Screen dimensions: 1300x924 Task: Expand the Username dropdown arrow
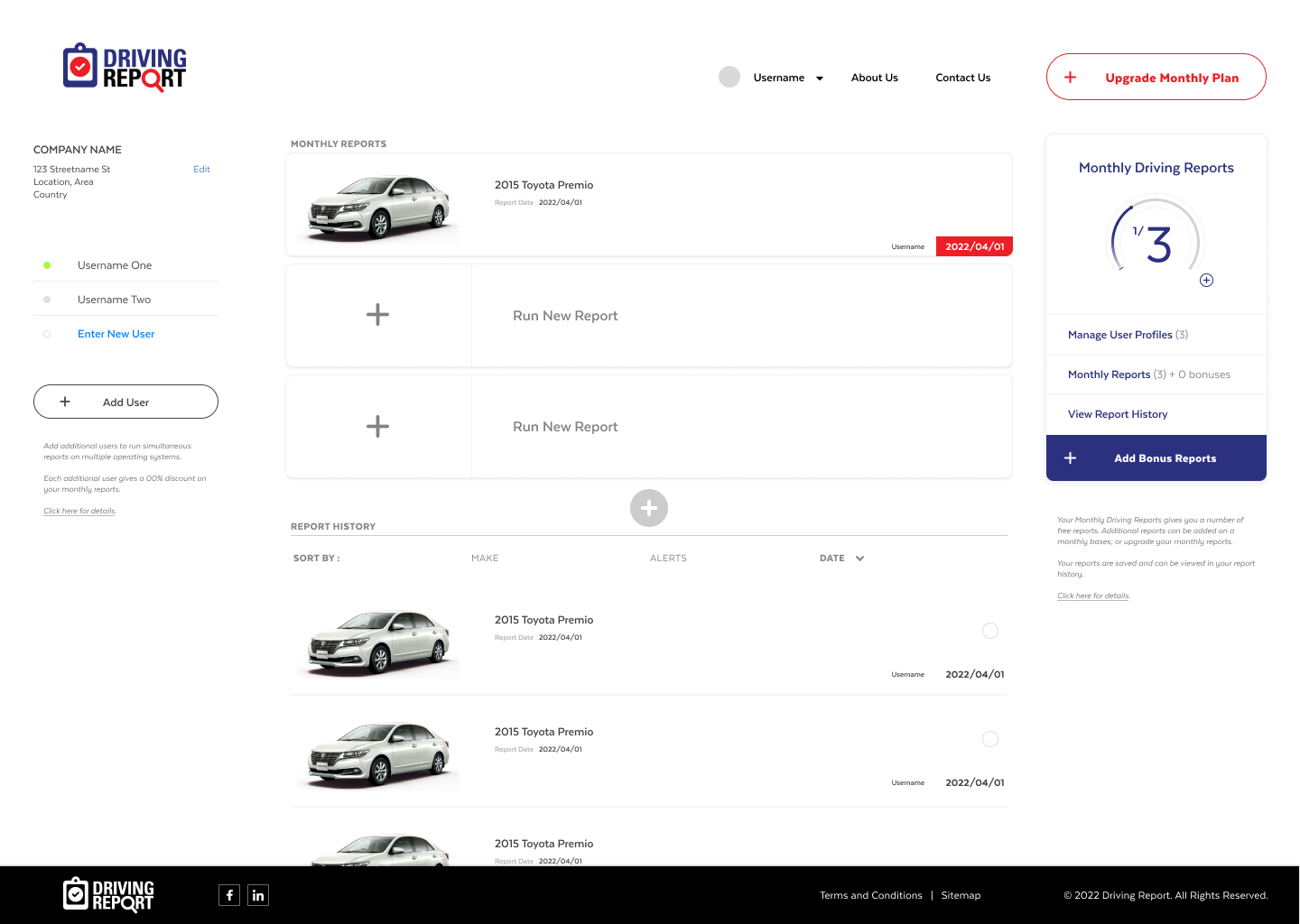click(x=820, y=79)
